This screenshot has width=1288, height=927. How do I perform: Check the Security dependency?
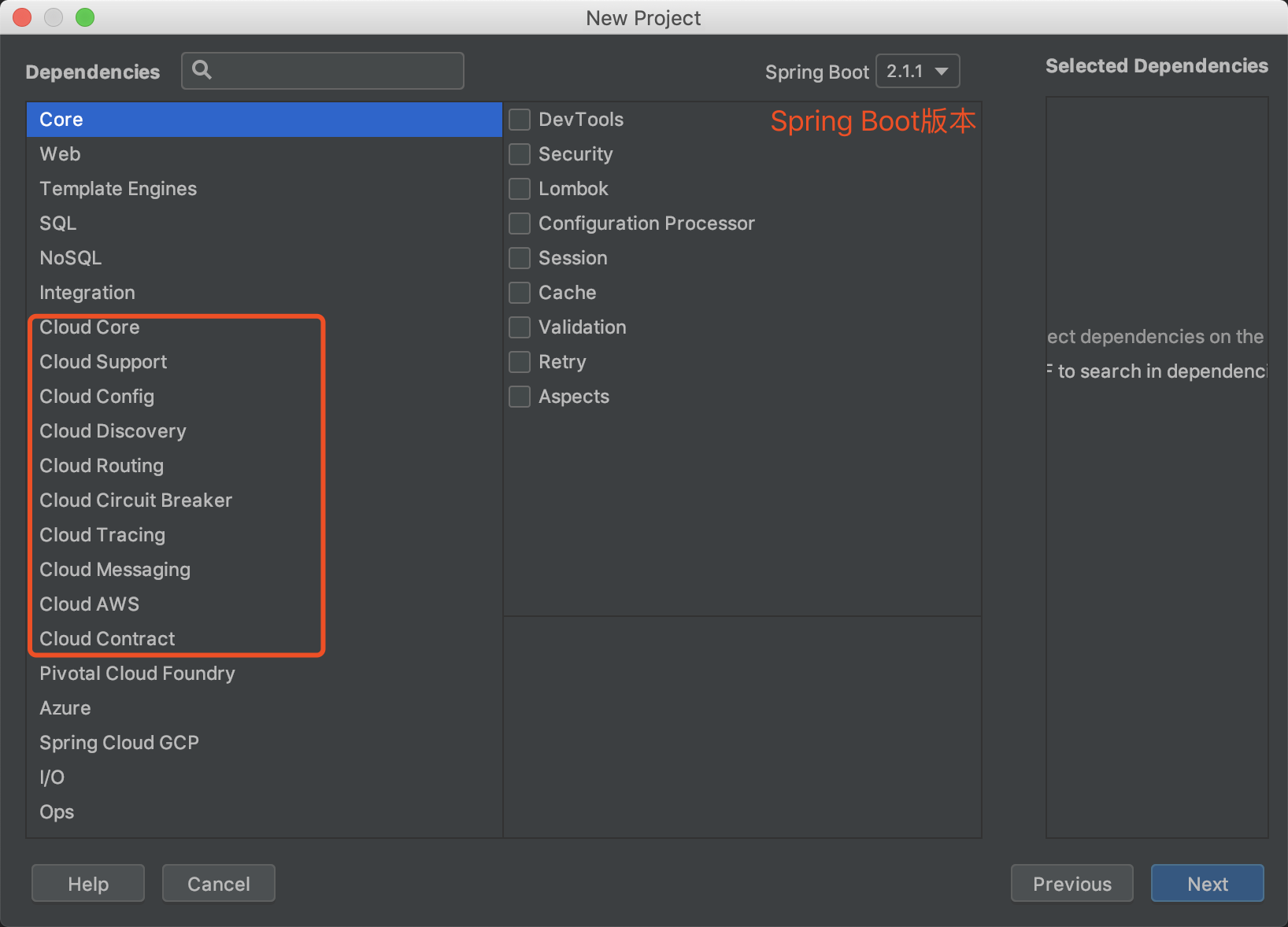click(520, 154)
